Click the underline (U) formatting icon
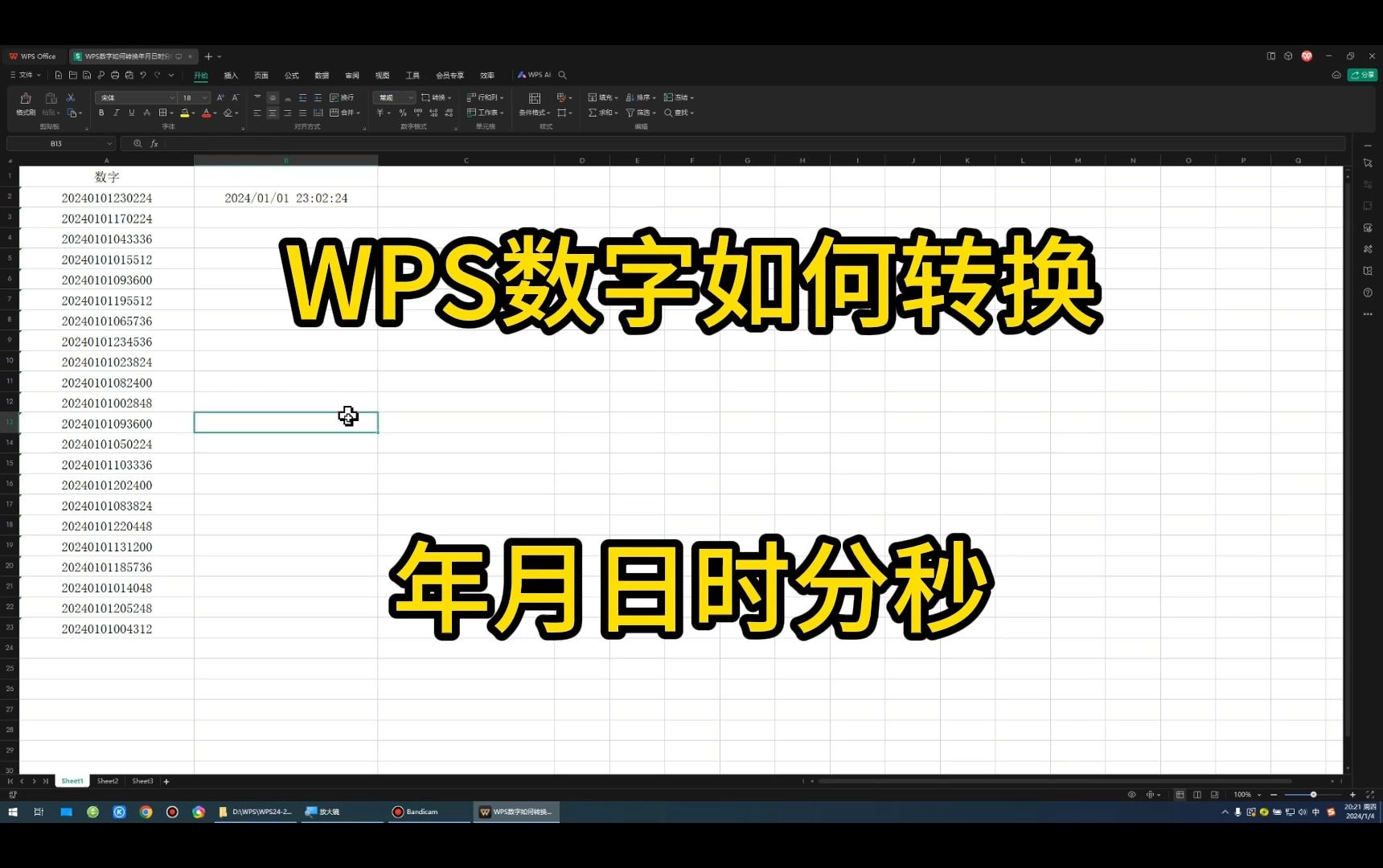Image resolution: width=1383 pixels, height=868 pixels. coord(131,113)
